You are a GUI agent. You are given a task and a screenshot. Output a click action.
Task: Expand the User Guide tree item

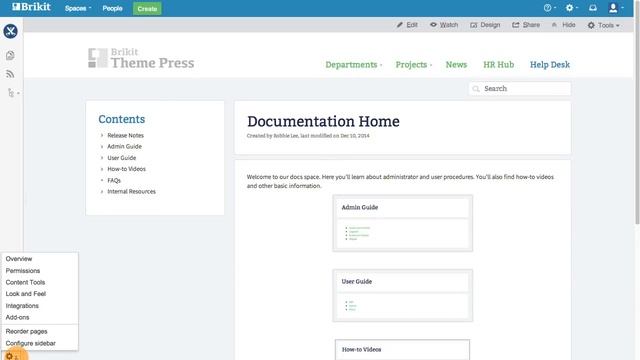[x=102, y=158]
